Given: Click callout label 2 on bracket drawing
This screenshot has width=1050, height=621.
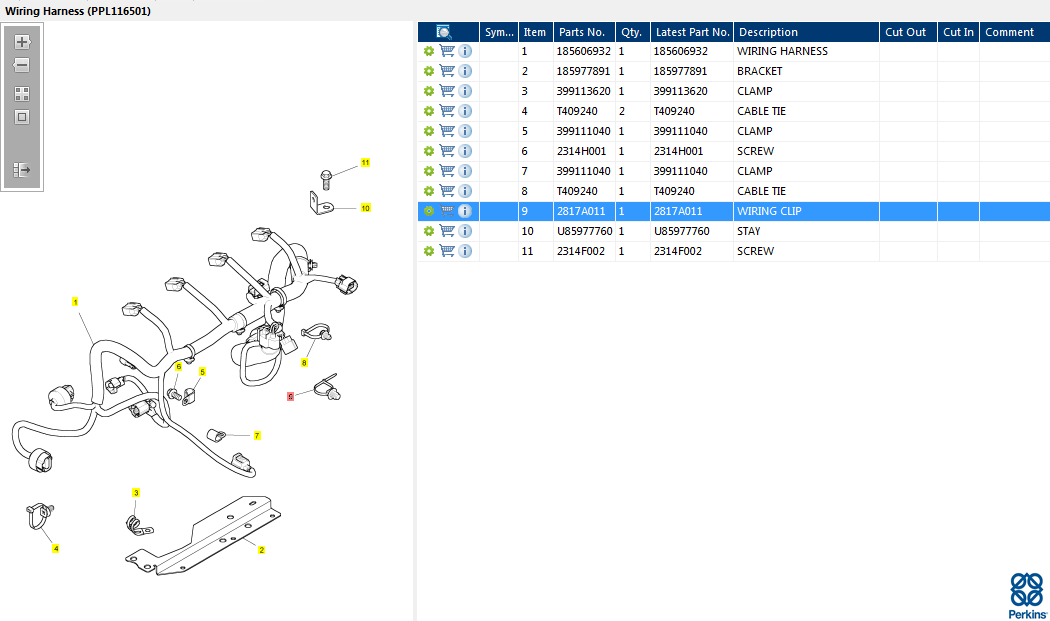Looking at the screenshot, I should 261,550.
